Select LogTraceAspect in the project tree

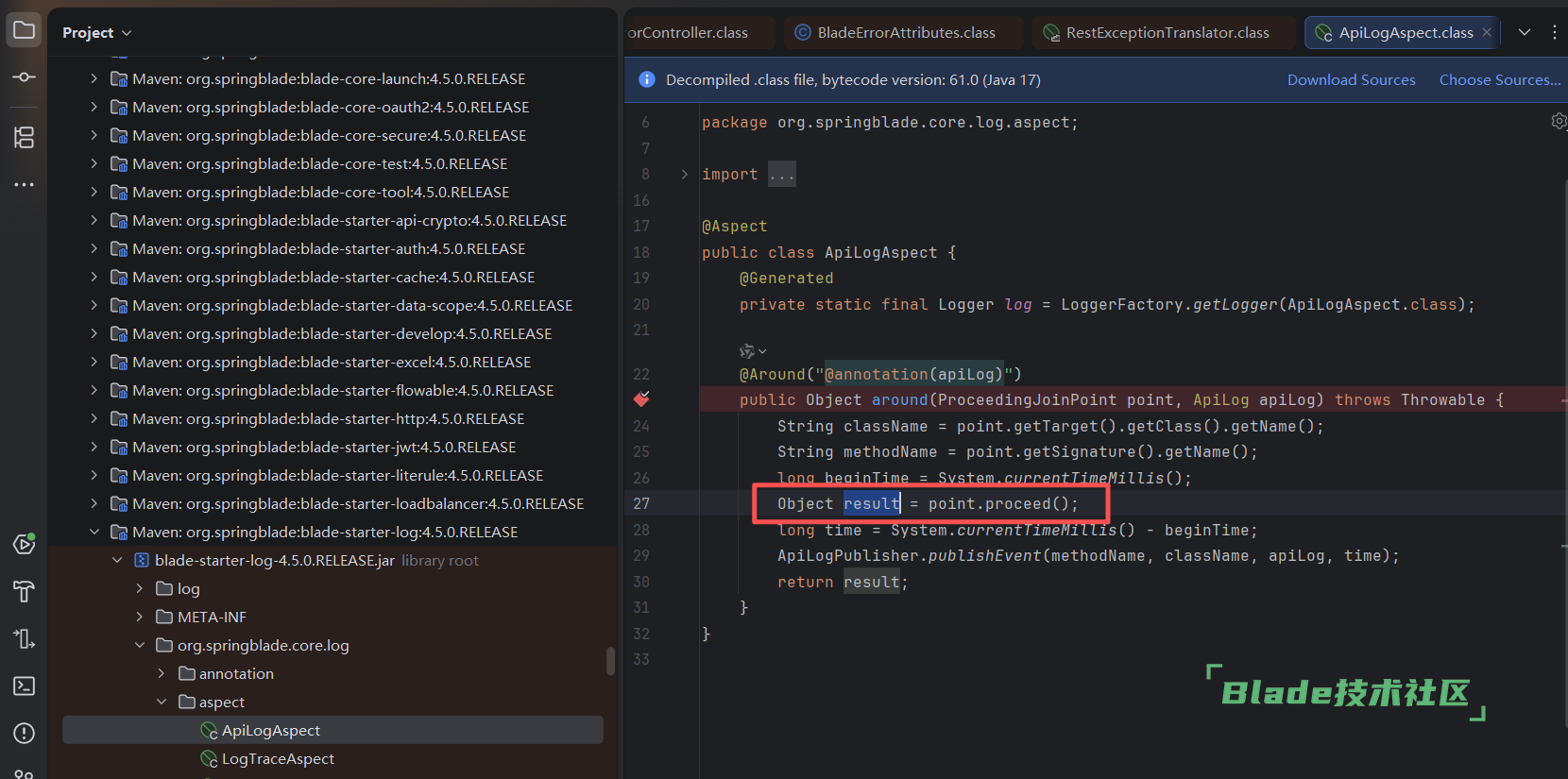[x=278, y=759]
